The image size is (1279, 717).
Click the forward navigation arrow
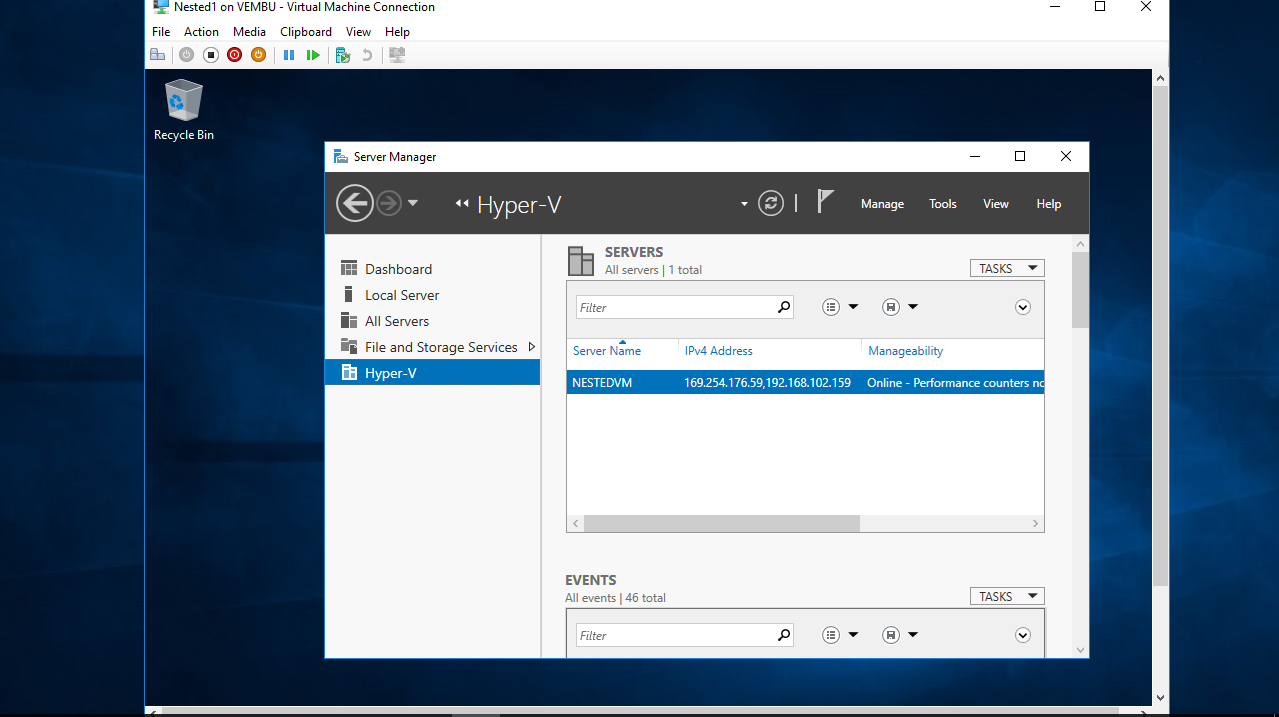[389, 203]
